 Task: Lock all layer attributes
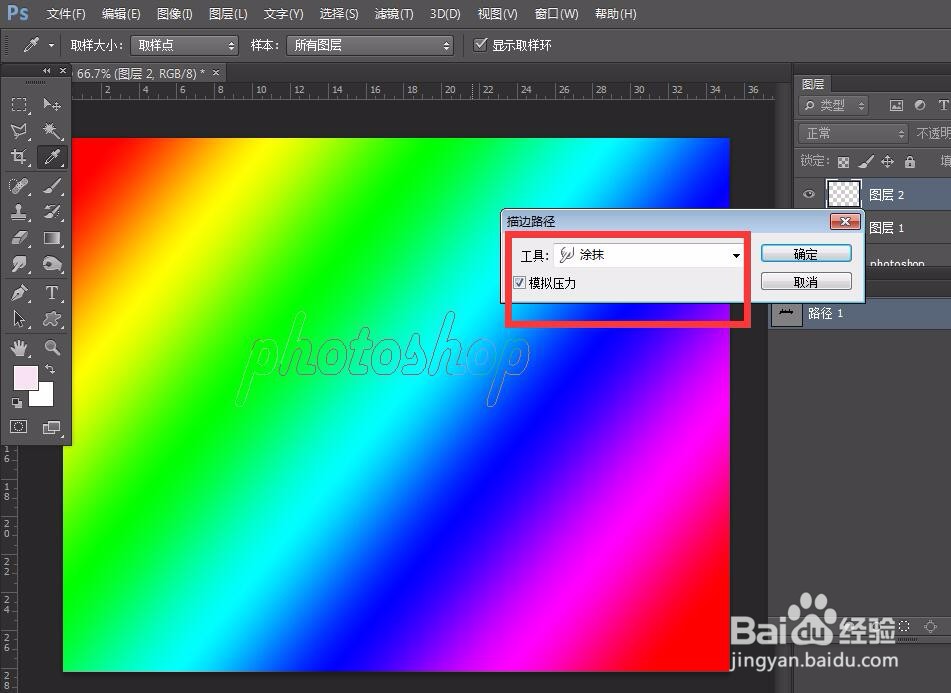[910, 161]
